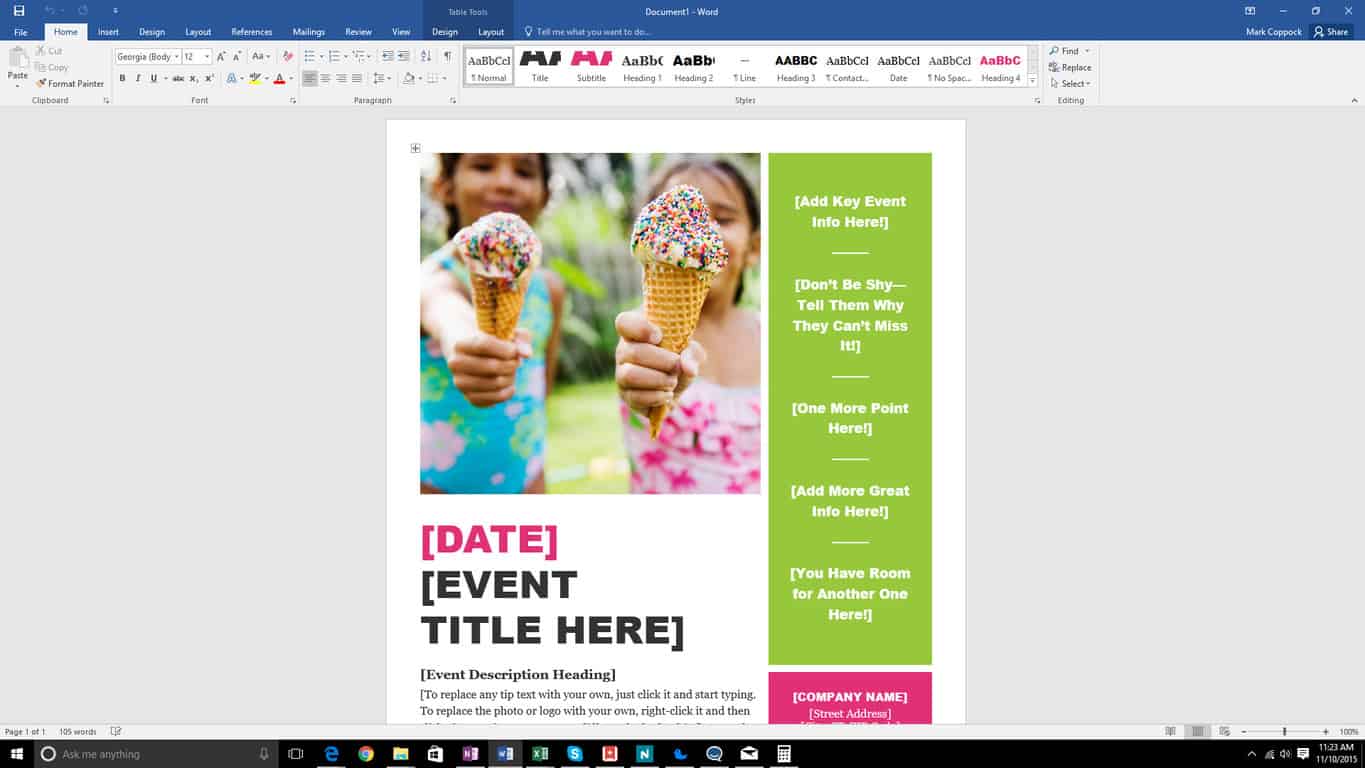Click the Replace button in Editing group
1365x768 pixels.
point(1070,68)
